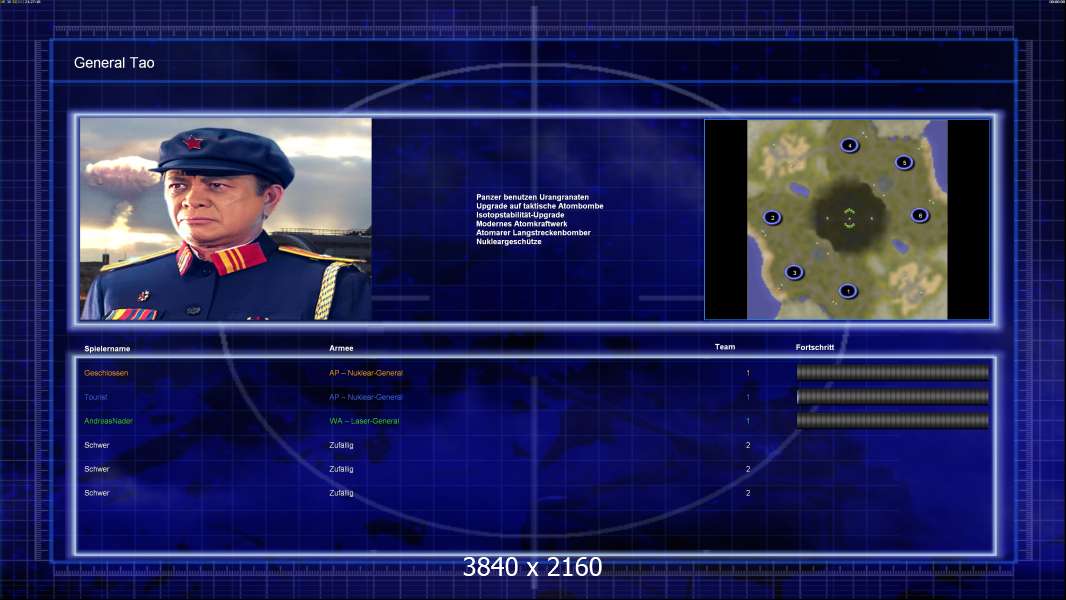This screenshot has width=1066, height=600.
Task: Click "Nukleargeschütze" text line
Action: pos(509,241)
